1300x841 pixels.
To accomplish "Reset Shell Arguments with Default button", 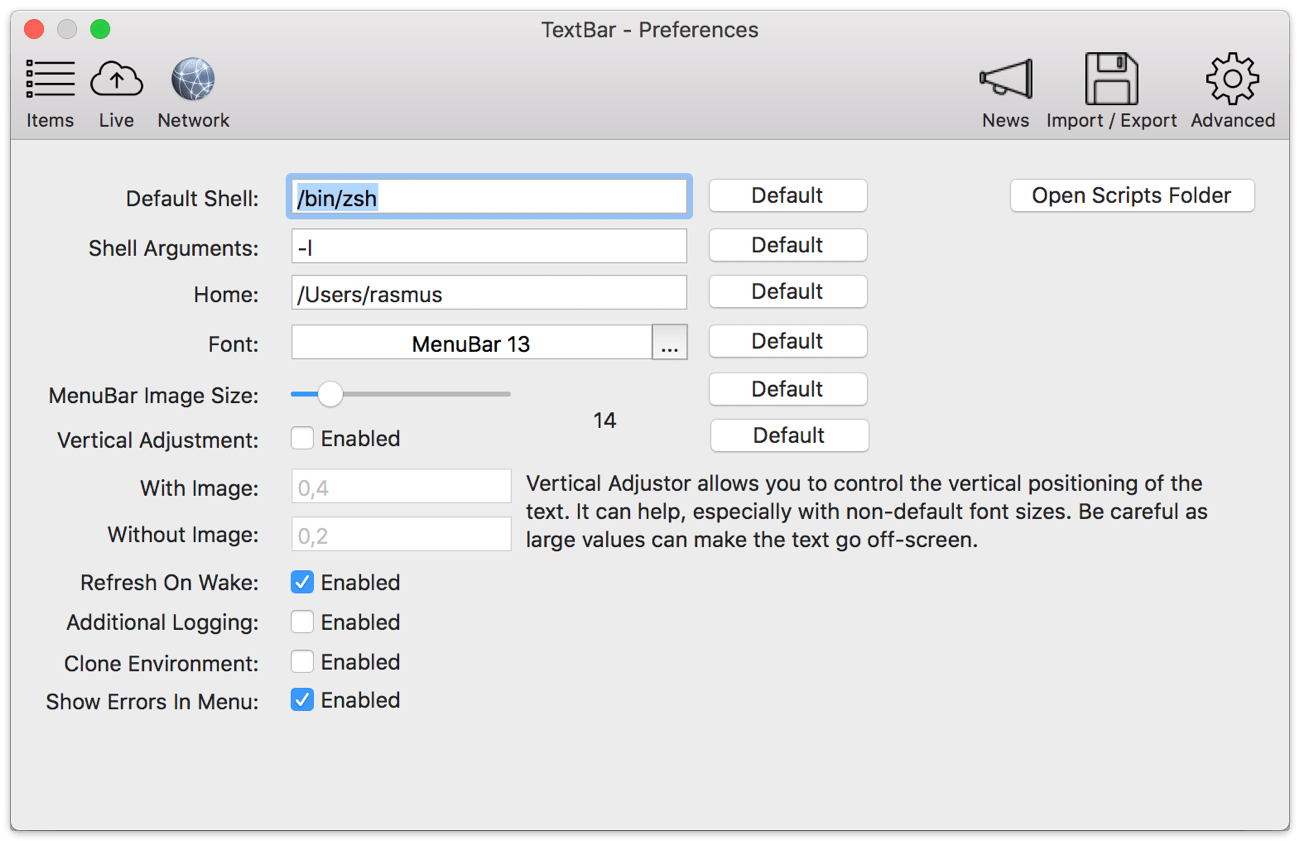I will 787,245.
